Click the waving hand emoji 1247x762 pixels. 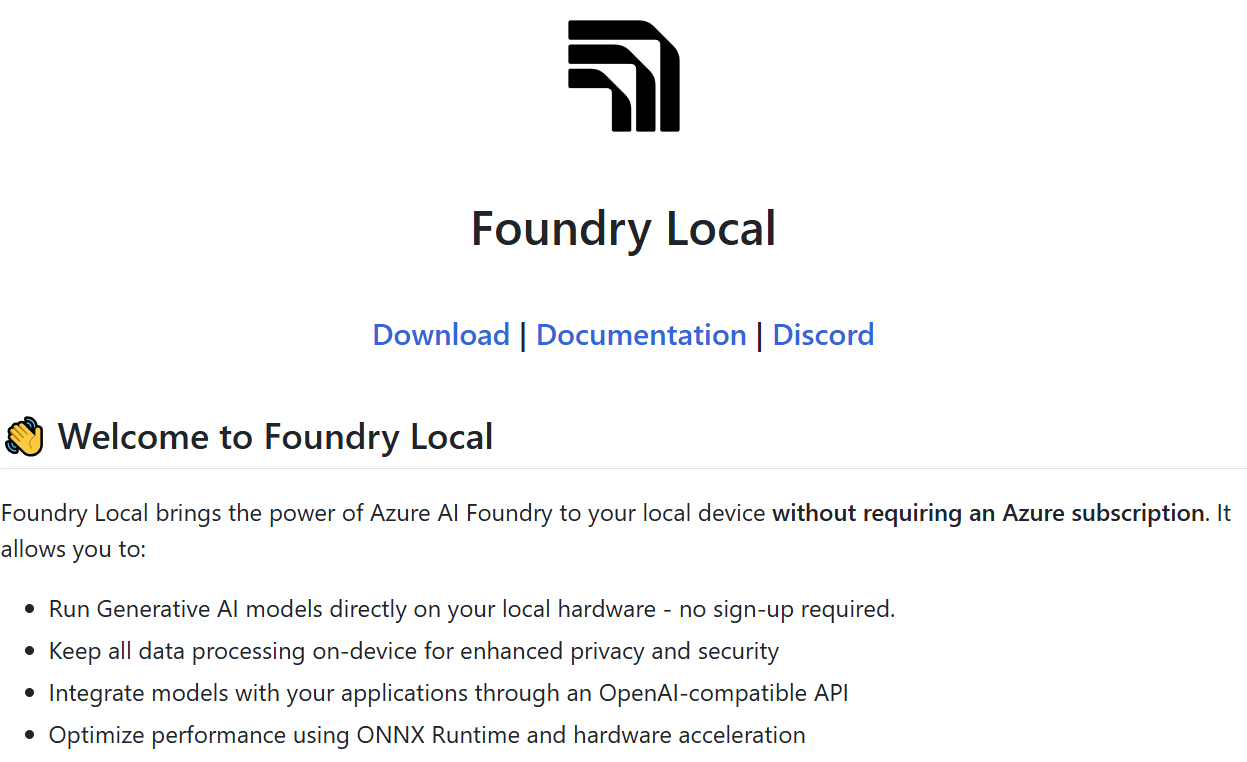pyautogui.click(x=25, y=437)
